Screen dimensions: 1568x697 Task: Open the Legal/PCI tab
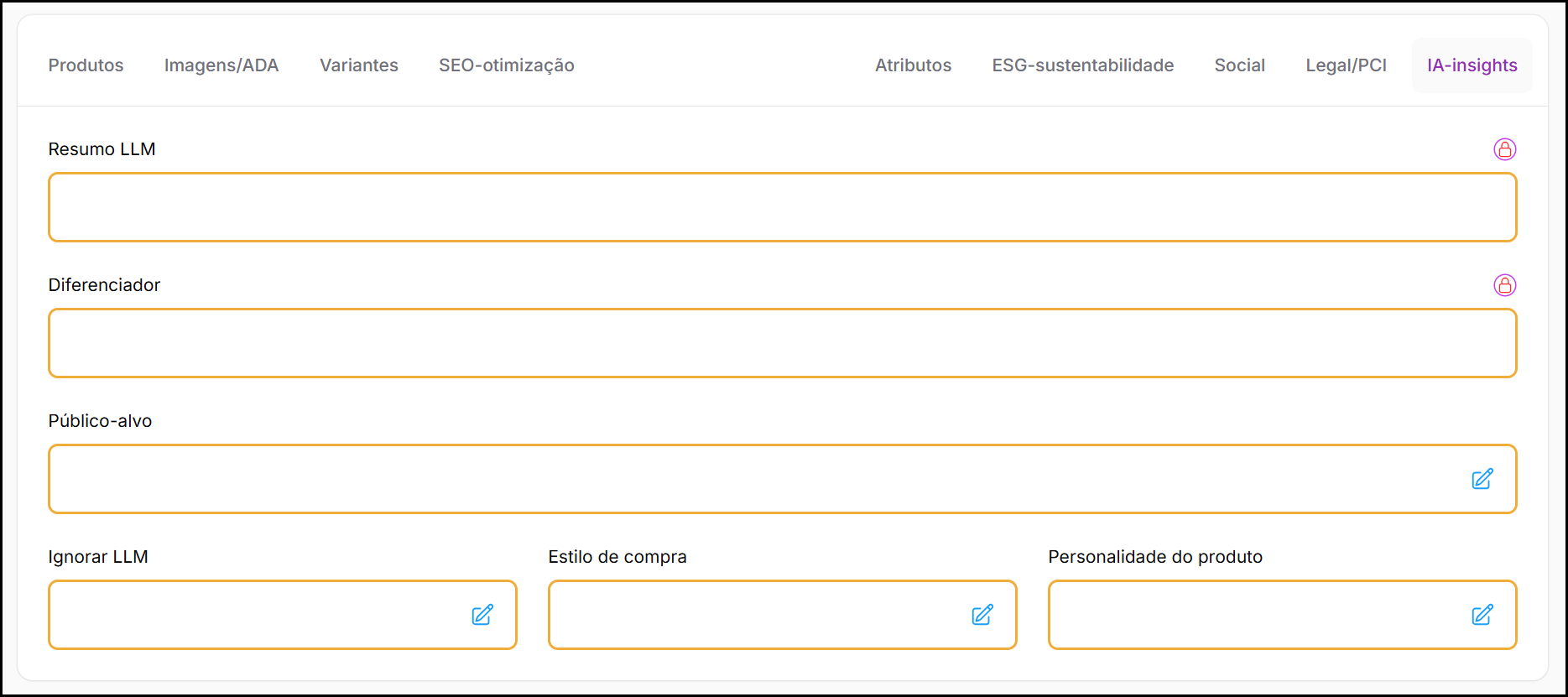coord(1346,65)
